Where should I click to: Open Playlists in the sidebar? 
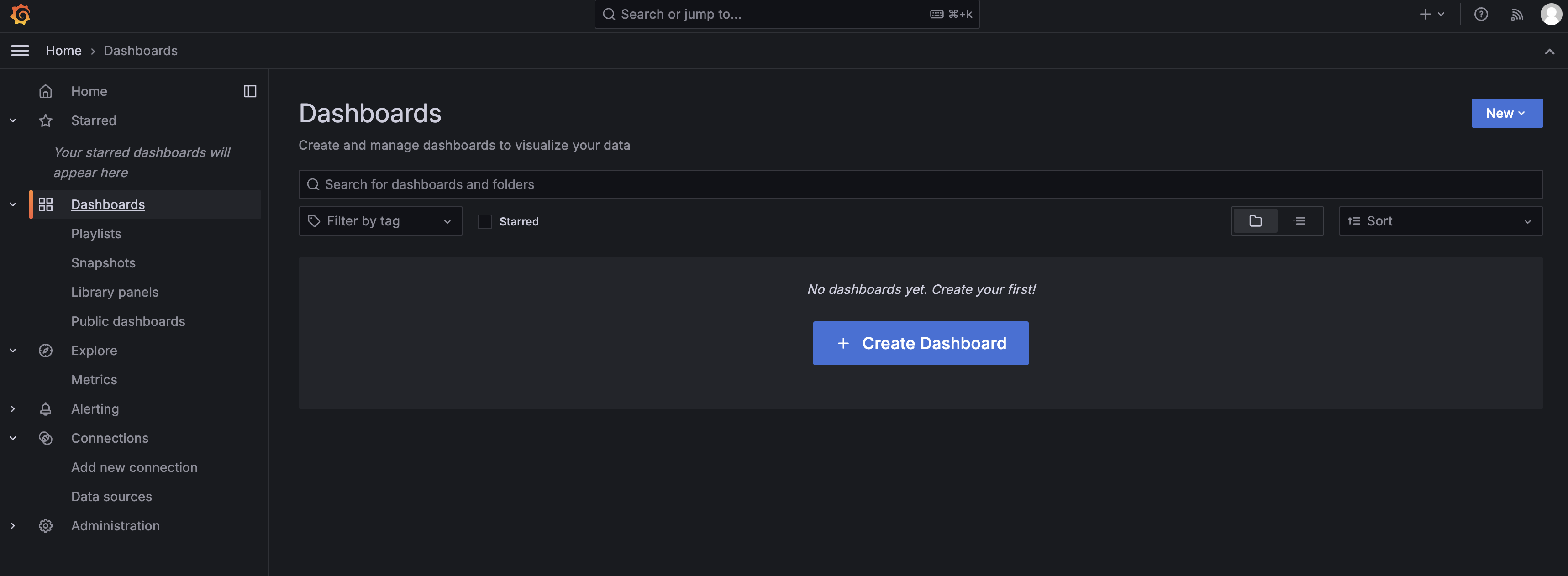(x=96, y=234)
